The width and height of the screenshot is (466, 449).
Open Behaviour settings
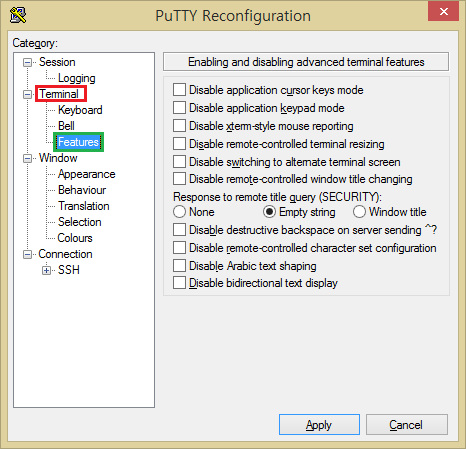coord(82,190)
